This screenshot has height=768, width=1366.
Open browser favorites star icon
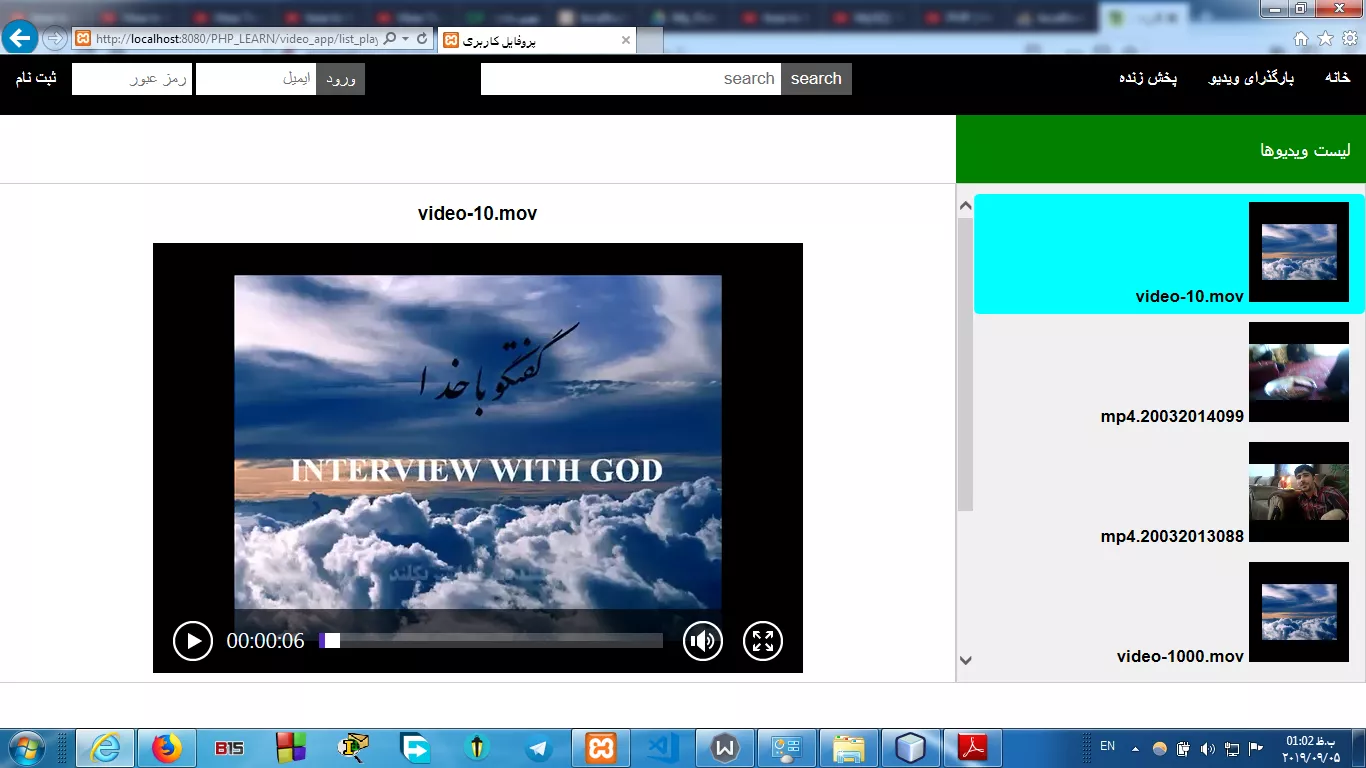pyautogui.click(x=1326, y=39)
